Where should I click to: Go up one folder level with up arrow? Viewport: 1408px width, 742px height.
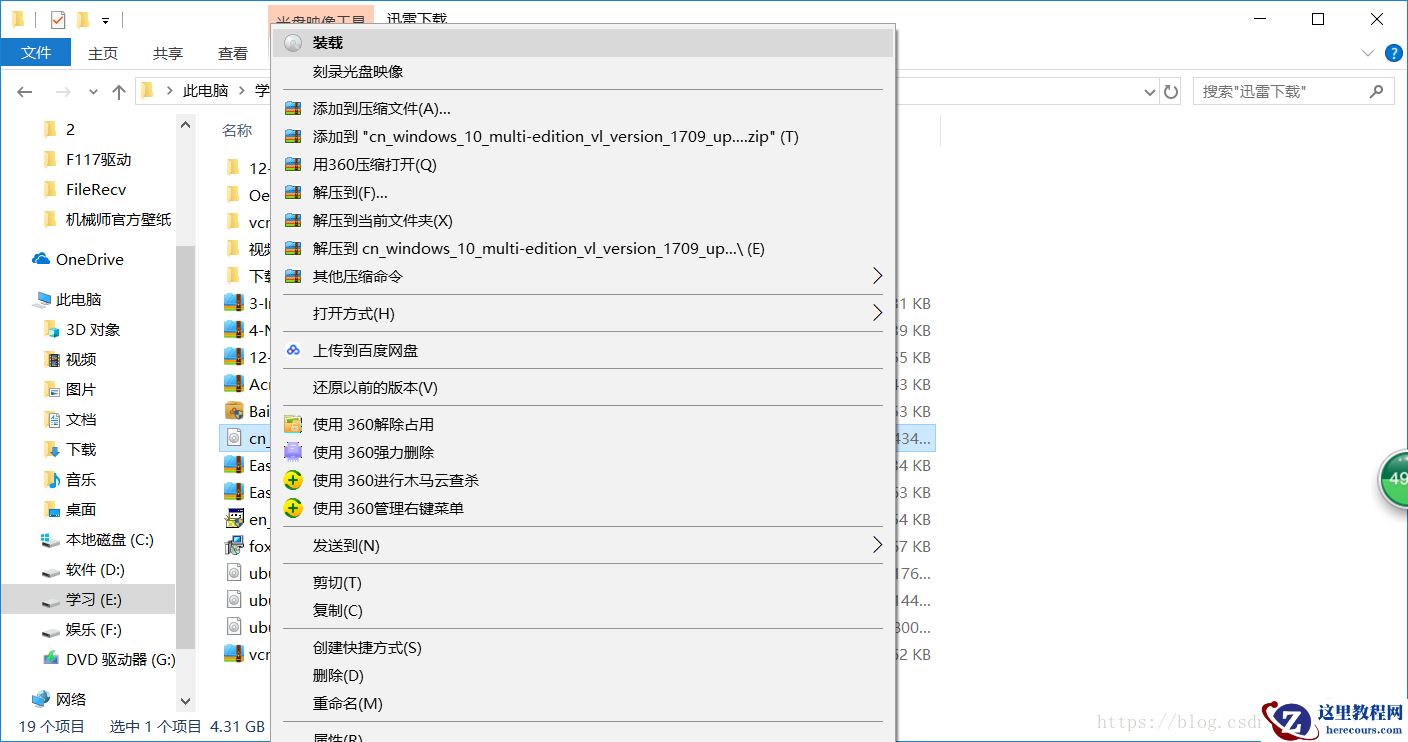(x=119, y=92)
